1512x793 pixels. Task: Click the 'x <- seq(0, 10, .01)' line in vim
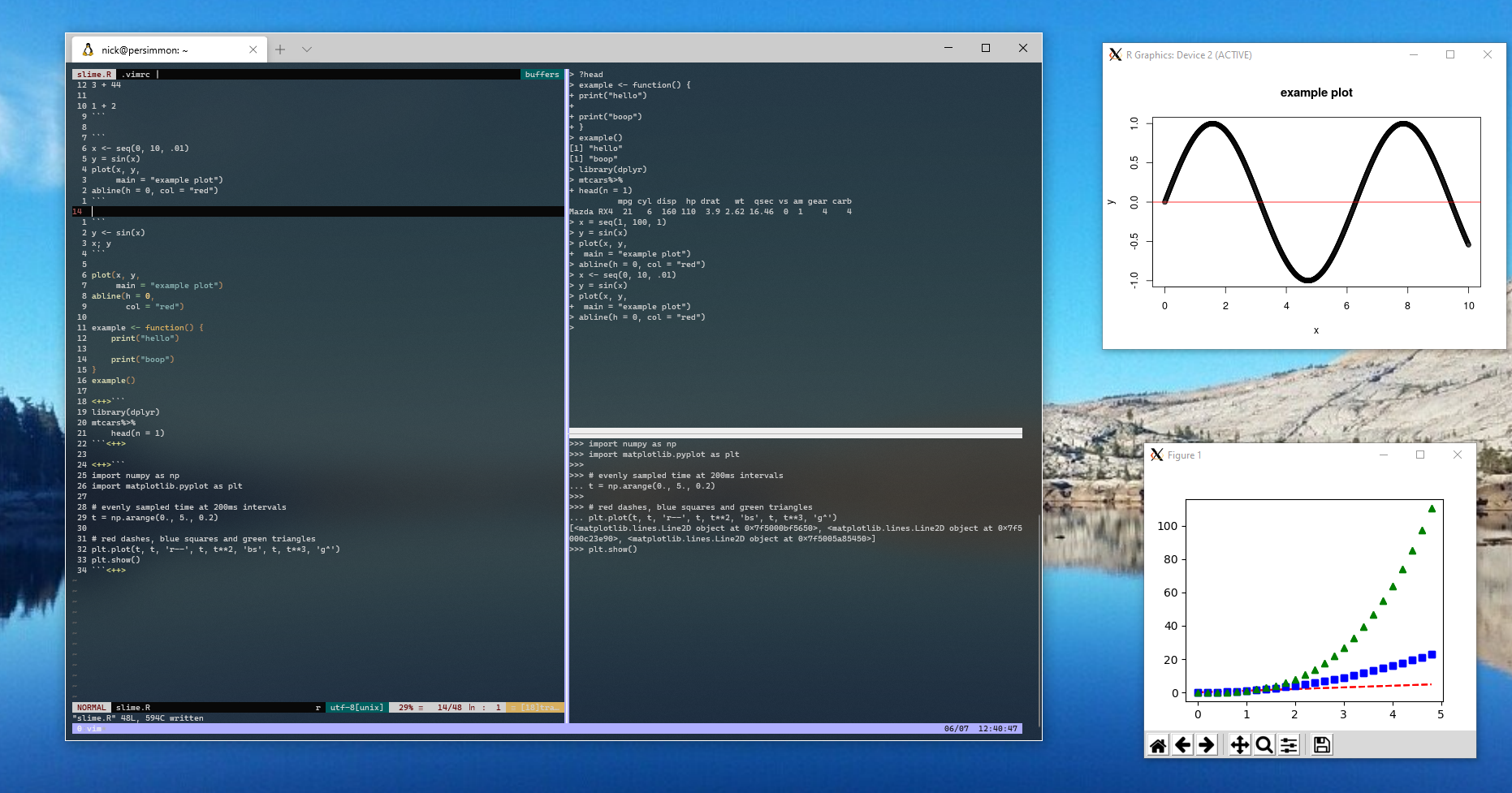140,149
